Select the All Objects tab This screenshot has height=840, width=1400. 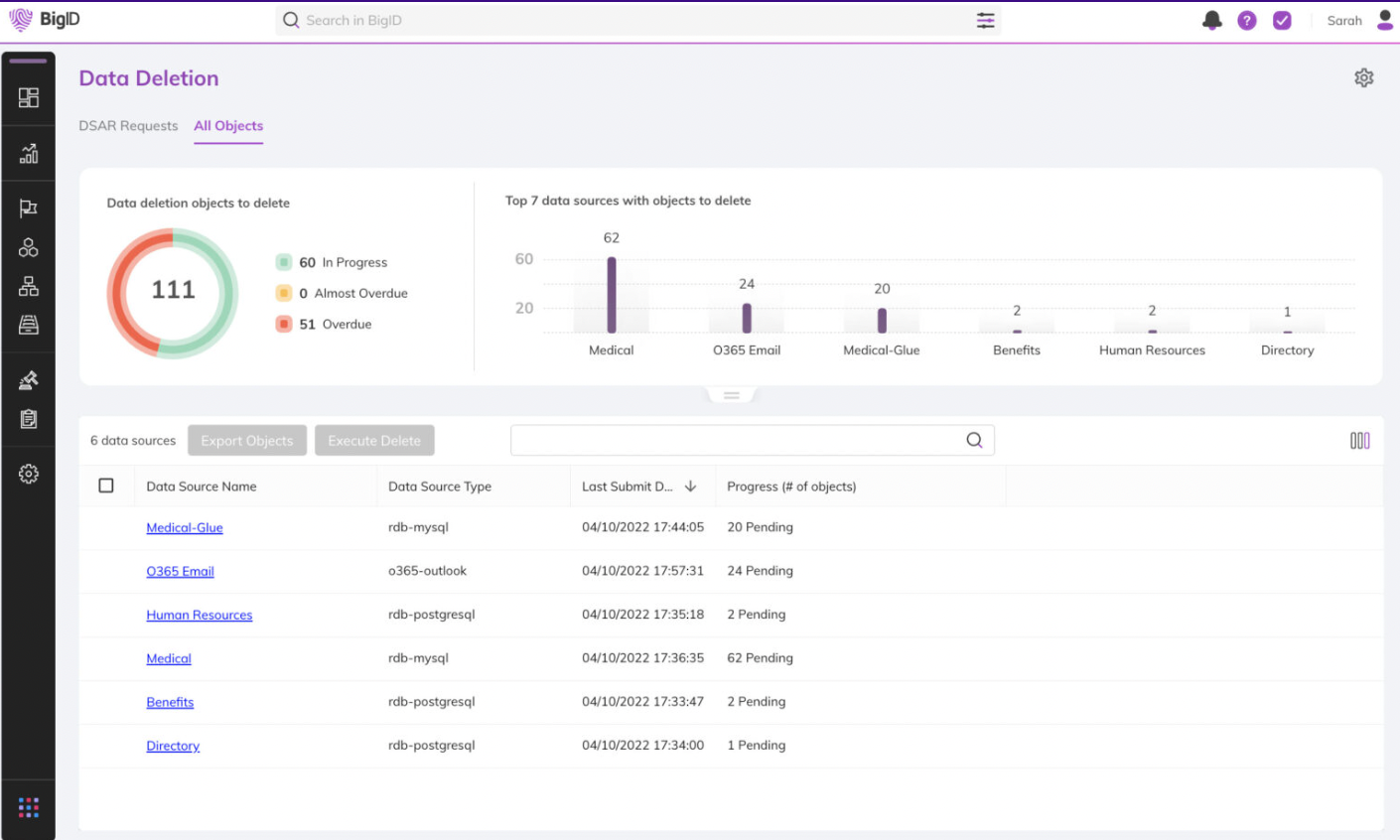click(228, 126)
